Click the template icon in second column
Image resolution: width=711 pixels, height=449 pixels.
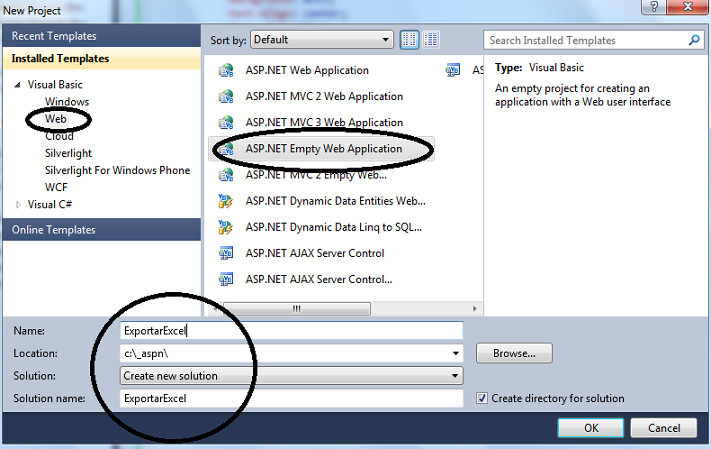point(453,70)
